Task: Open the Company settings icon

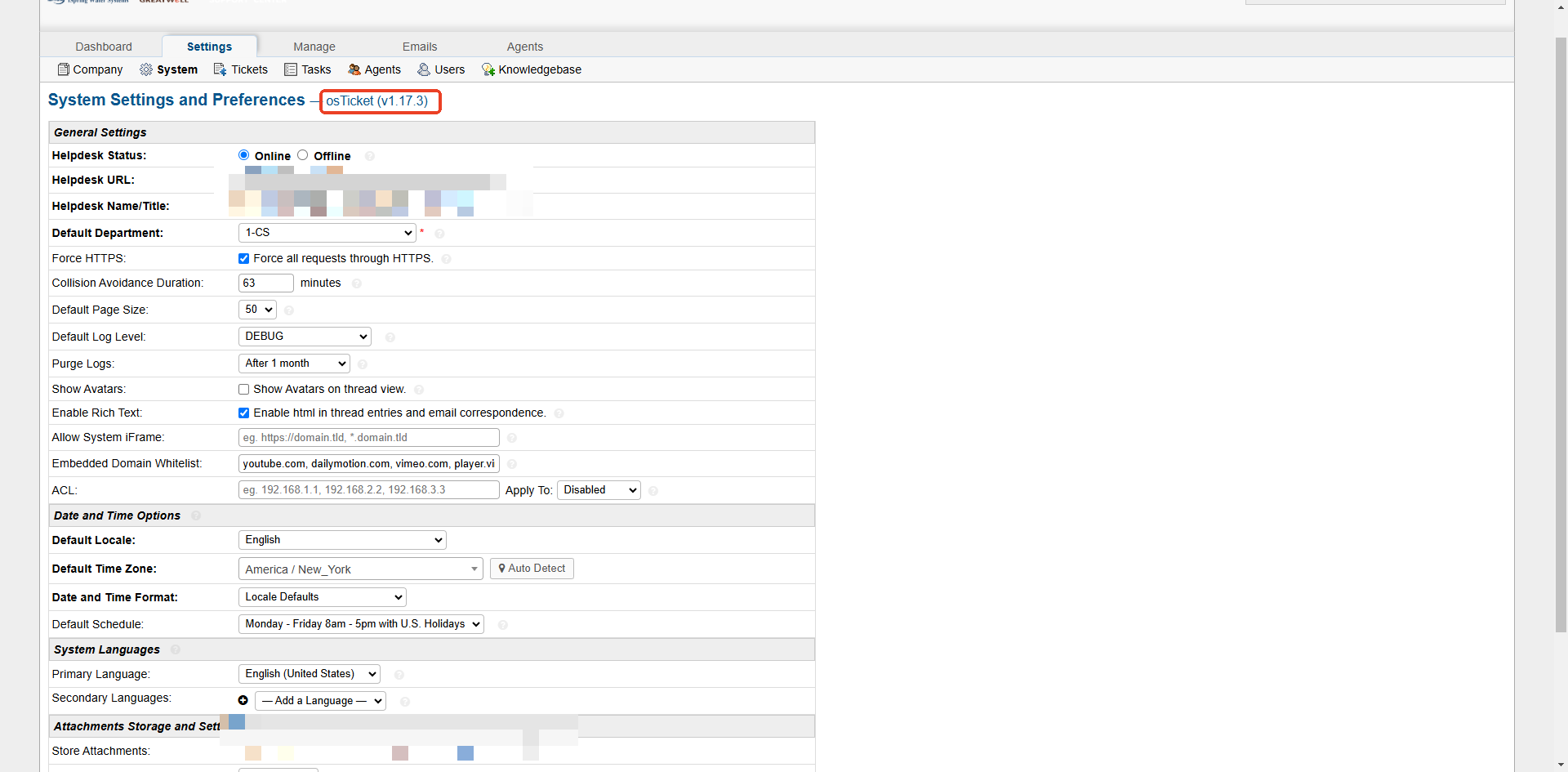Action: (63, 69)
